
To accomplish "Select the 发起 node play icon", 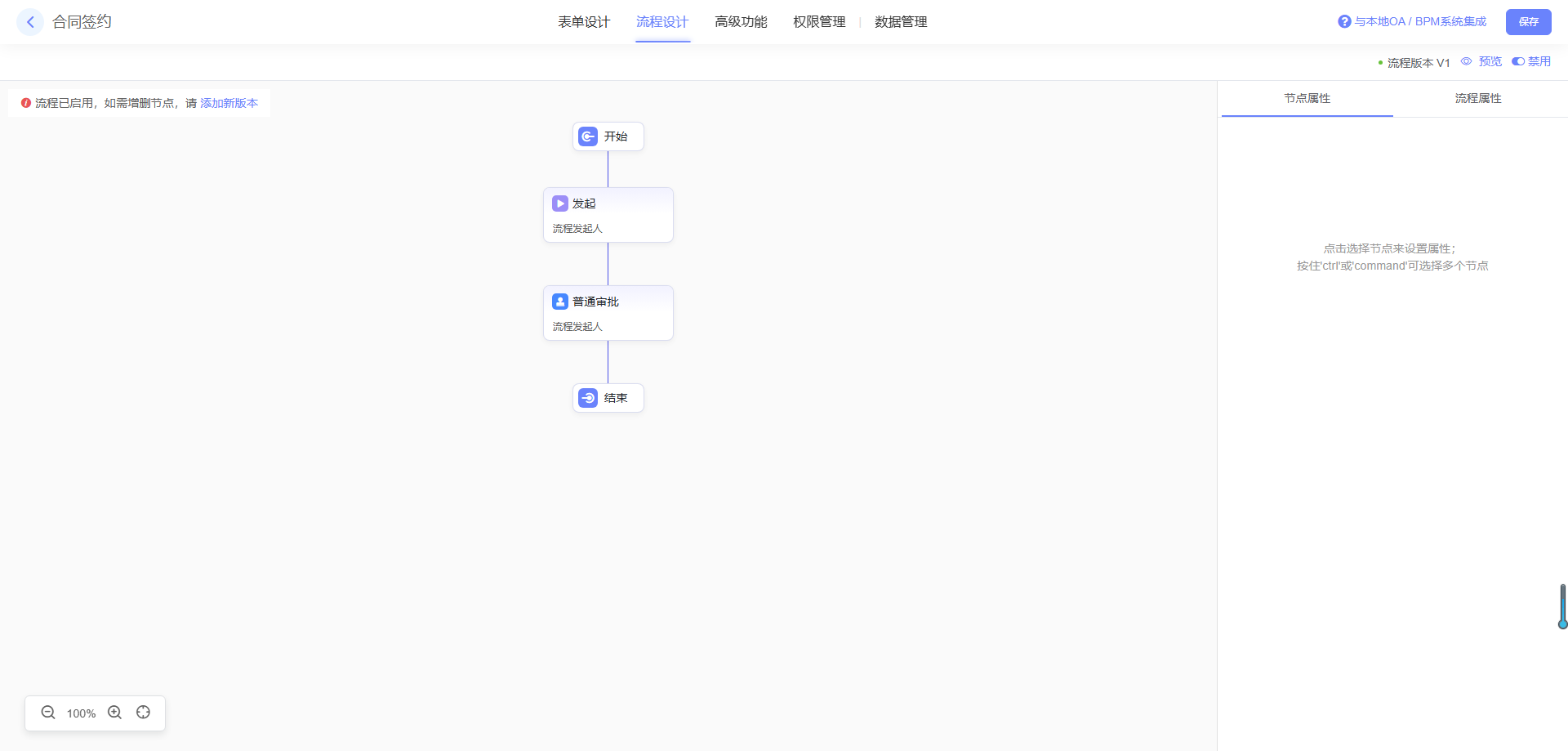I will pos(560,203).
